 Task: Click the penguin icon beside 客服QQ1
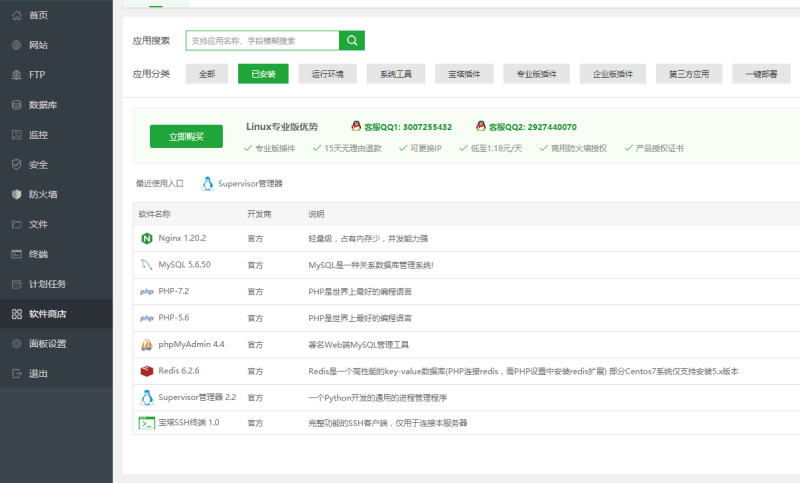click(356, 126)
